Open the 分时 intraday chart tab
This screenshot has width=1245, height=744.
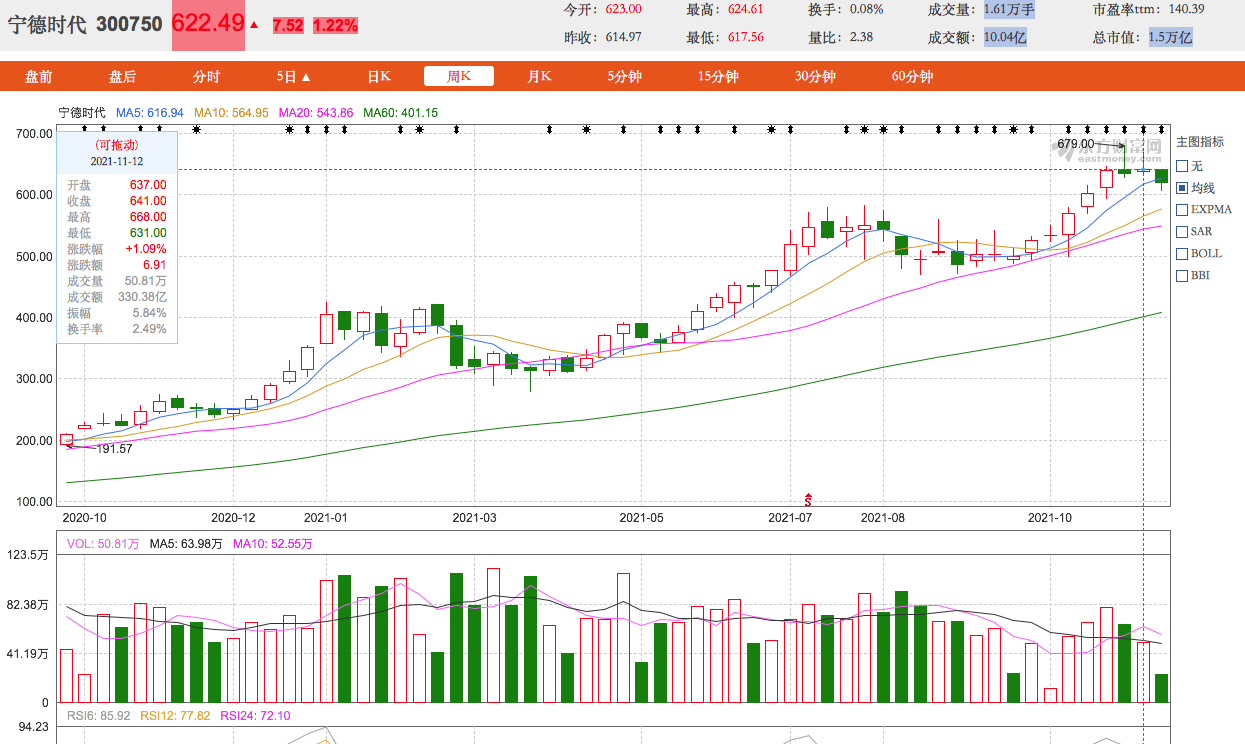tap(206, 77)
